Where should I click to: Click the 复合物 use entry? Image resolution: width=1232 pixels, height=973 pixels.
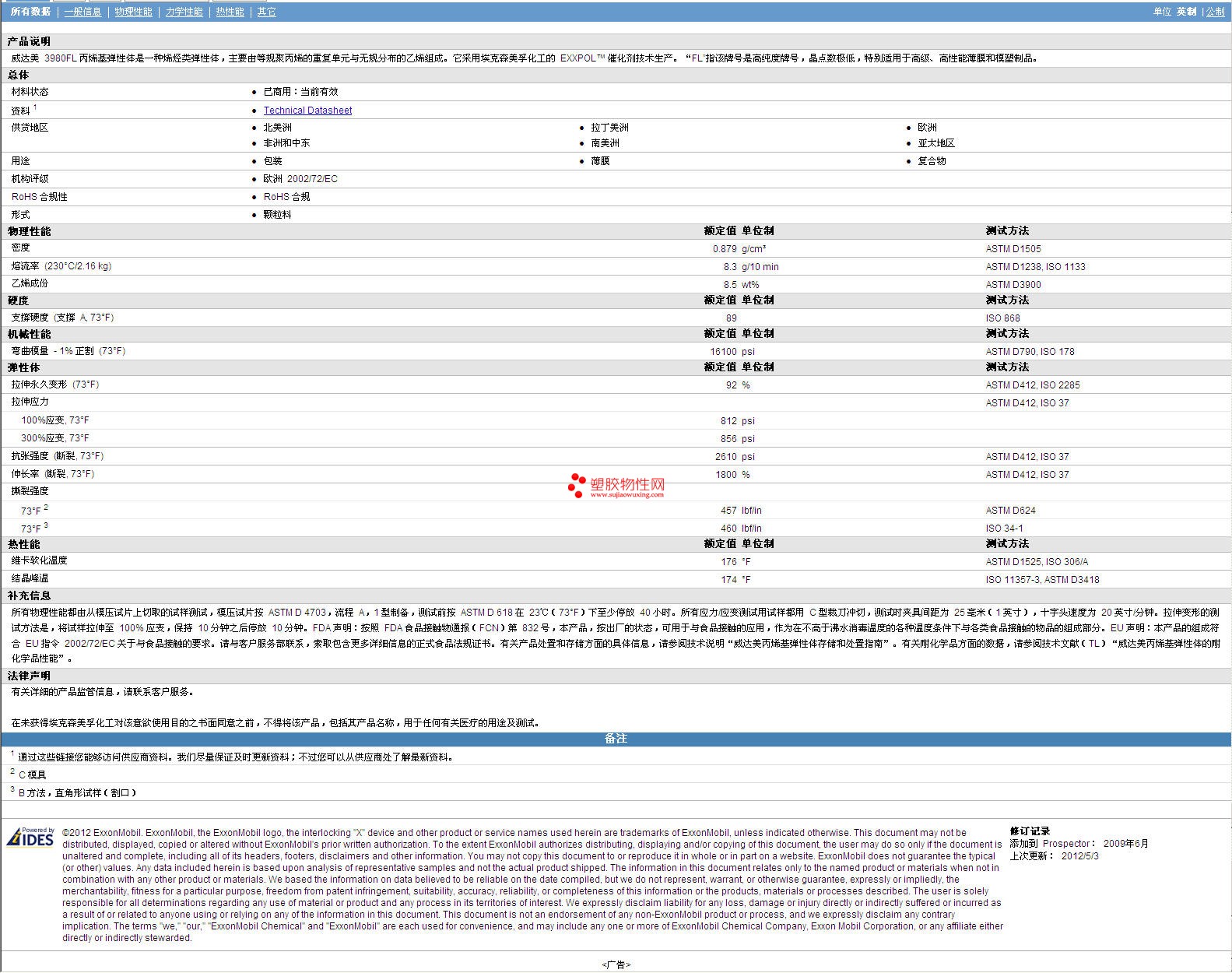932,161
